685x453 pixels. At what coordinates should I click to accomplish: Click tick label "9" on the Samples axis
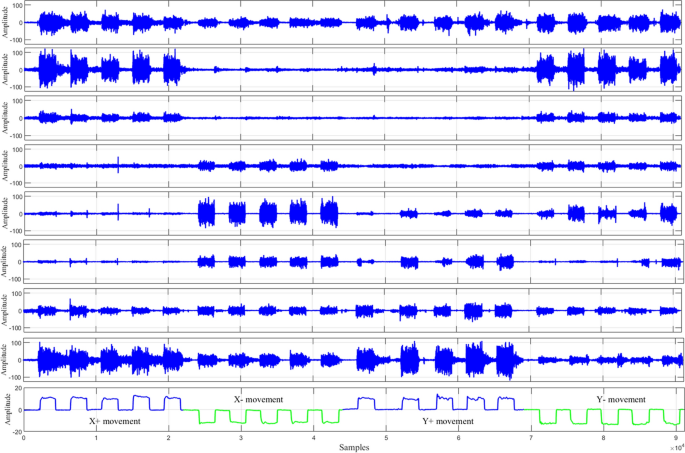(676, 438)
